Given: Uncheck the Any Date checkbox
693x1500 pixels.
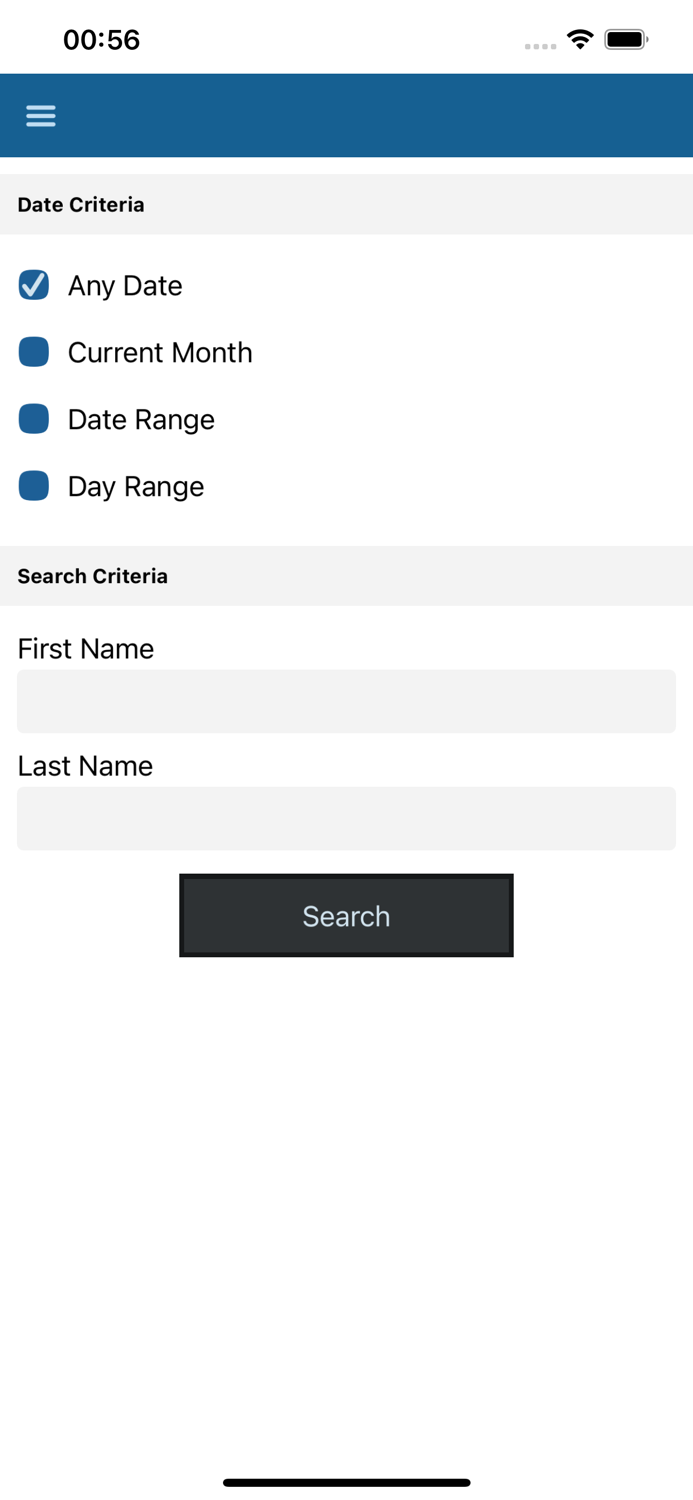Looking at the screenshot, I should tap(34, 285).
